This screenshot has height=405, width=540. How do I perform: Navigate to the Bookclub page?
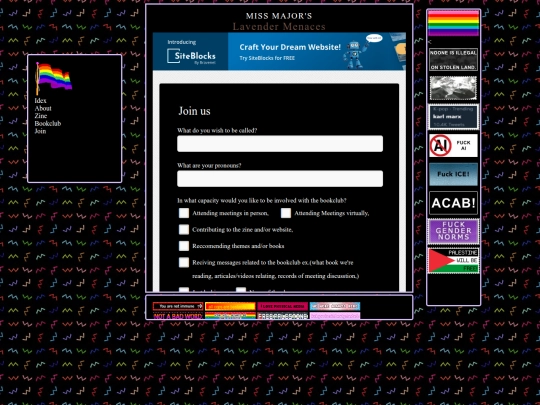[48, 123]
